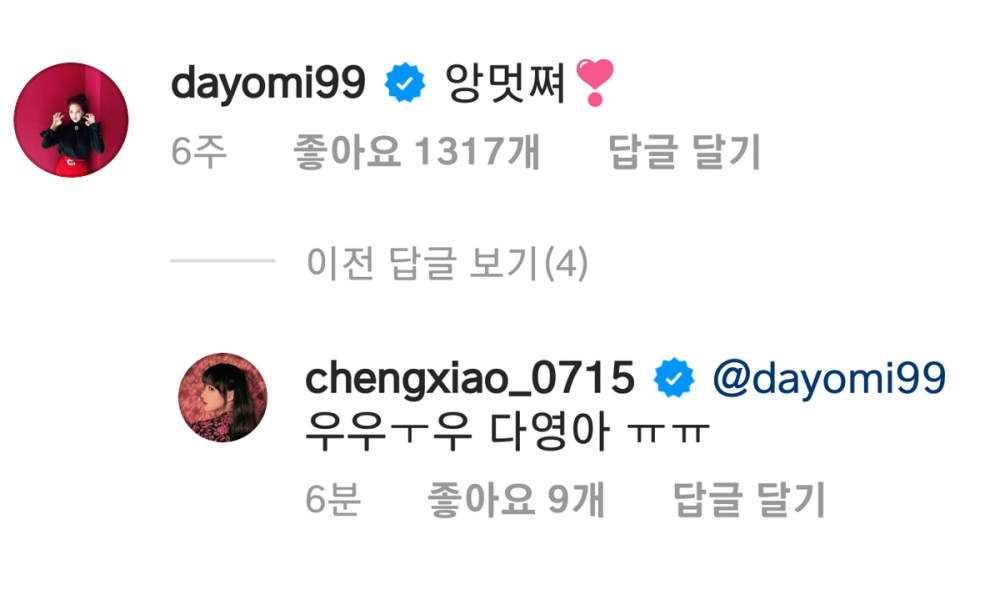Click the chengxiao_0715 username
Image resolution: width=1000 pixels, height=600 pixels.
click(470, 378)
